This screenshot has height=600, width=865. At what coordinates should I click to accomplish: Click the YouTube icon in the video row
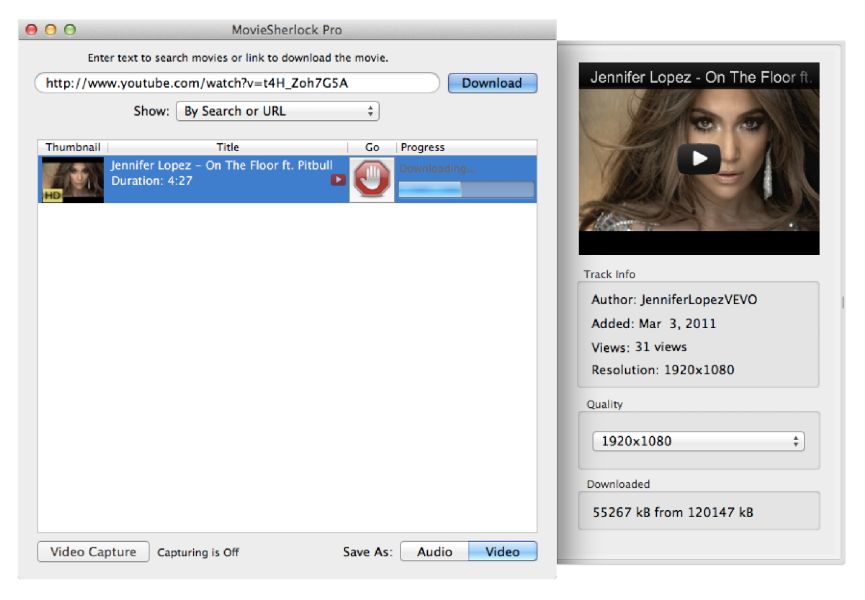pyautogui.click(x=338, y=180)
